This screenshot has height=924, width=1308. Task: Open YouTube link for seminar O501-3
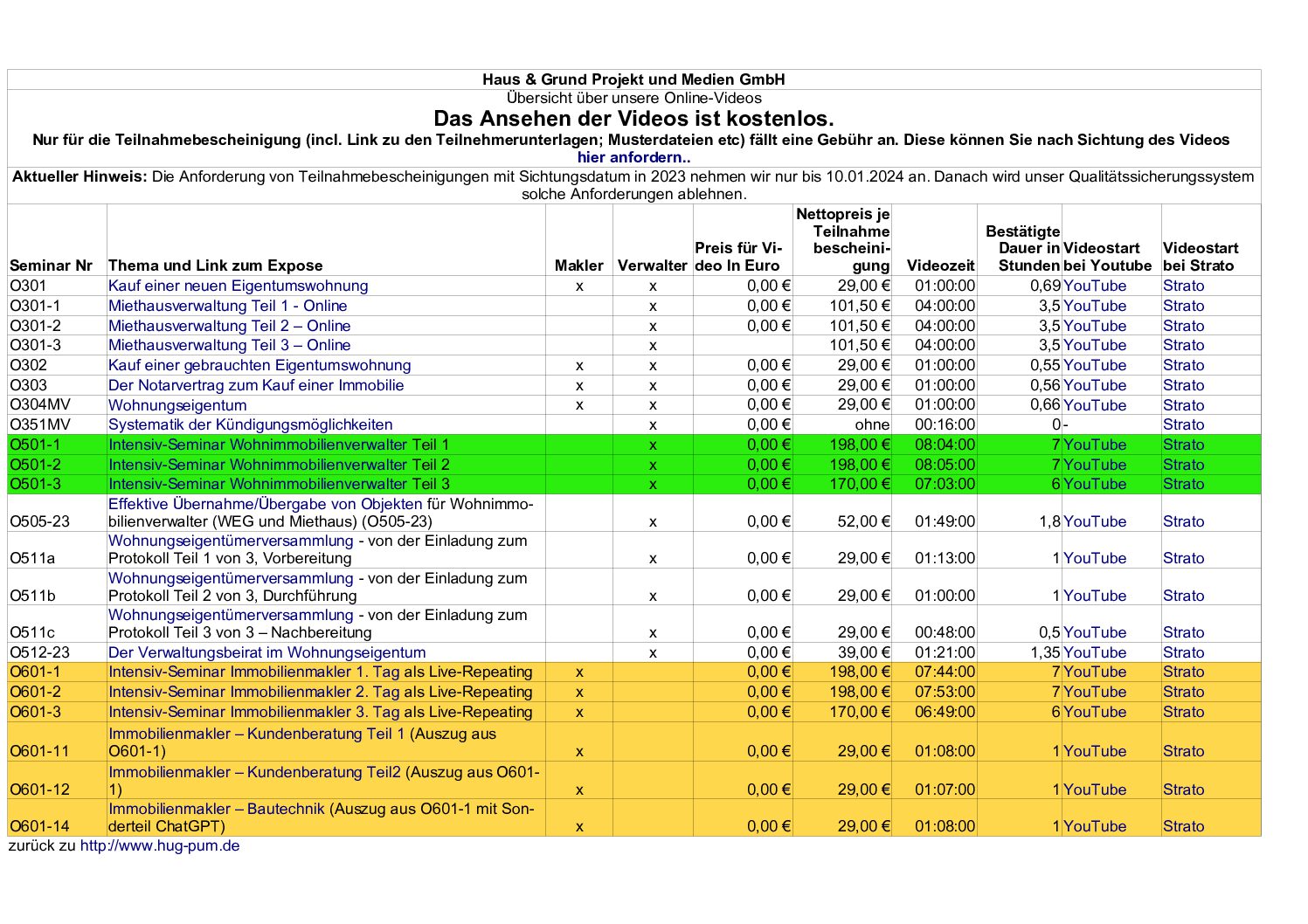pos(1095,484)
